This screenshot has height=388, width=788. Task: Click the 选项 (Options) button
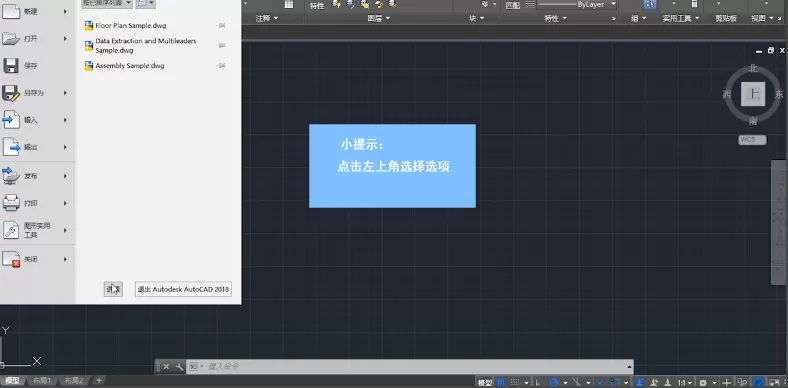point(113,289)
